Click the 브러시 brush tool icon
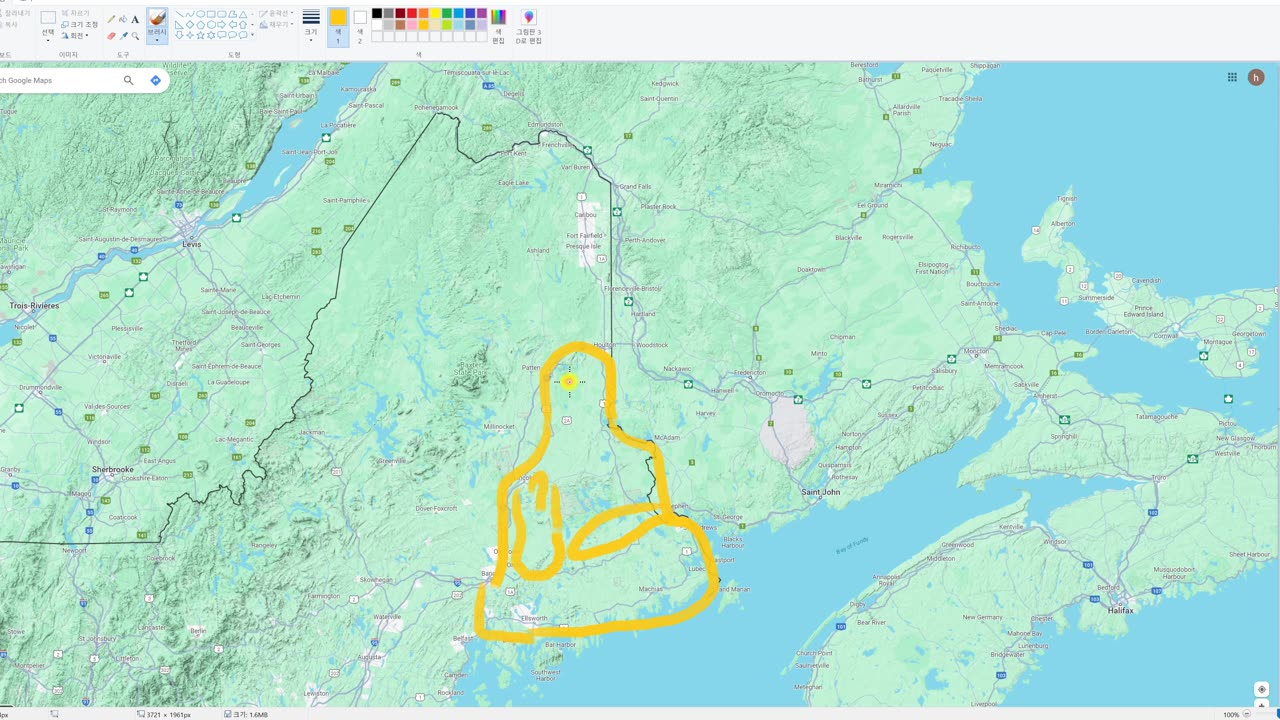The width and height of the screenshot is (1280, 720). pos(157,17)
